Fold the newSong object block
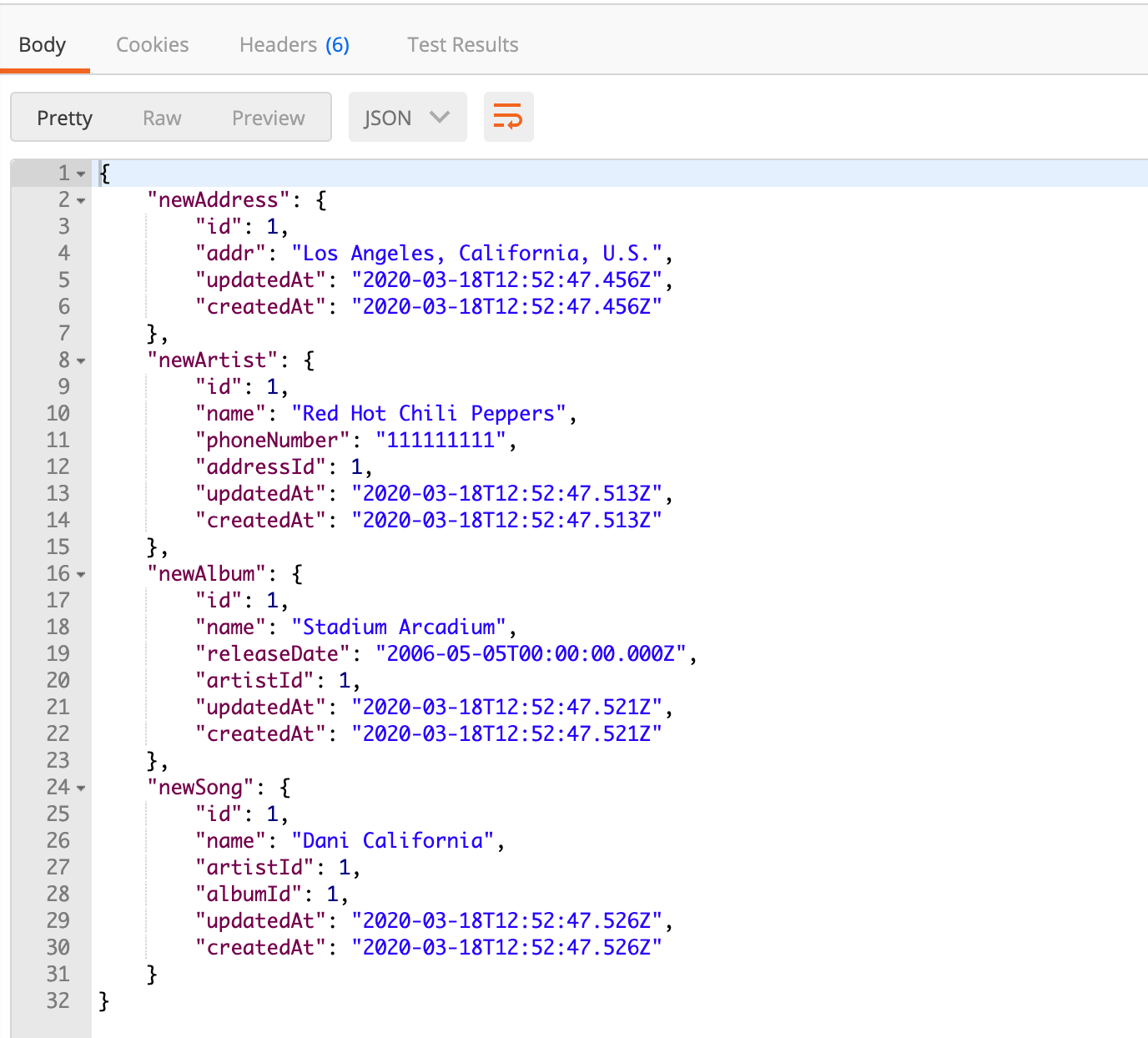 (81, 789)
